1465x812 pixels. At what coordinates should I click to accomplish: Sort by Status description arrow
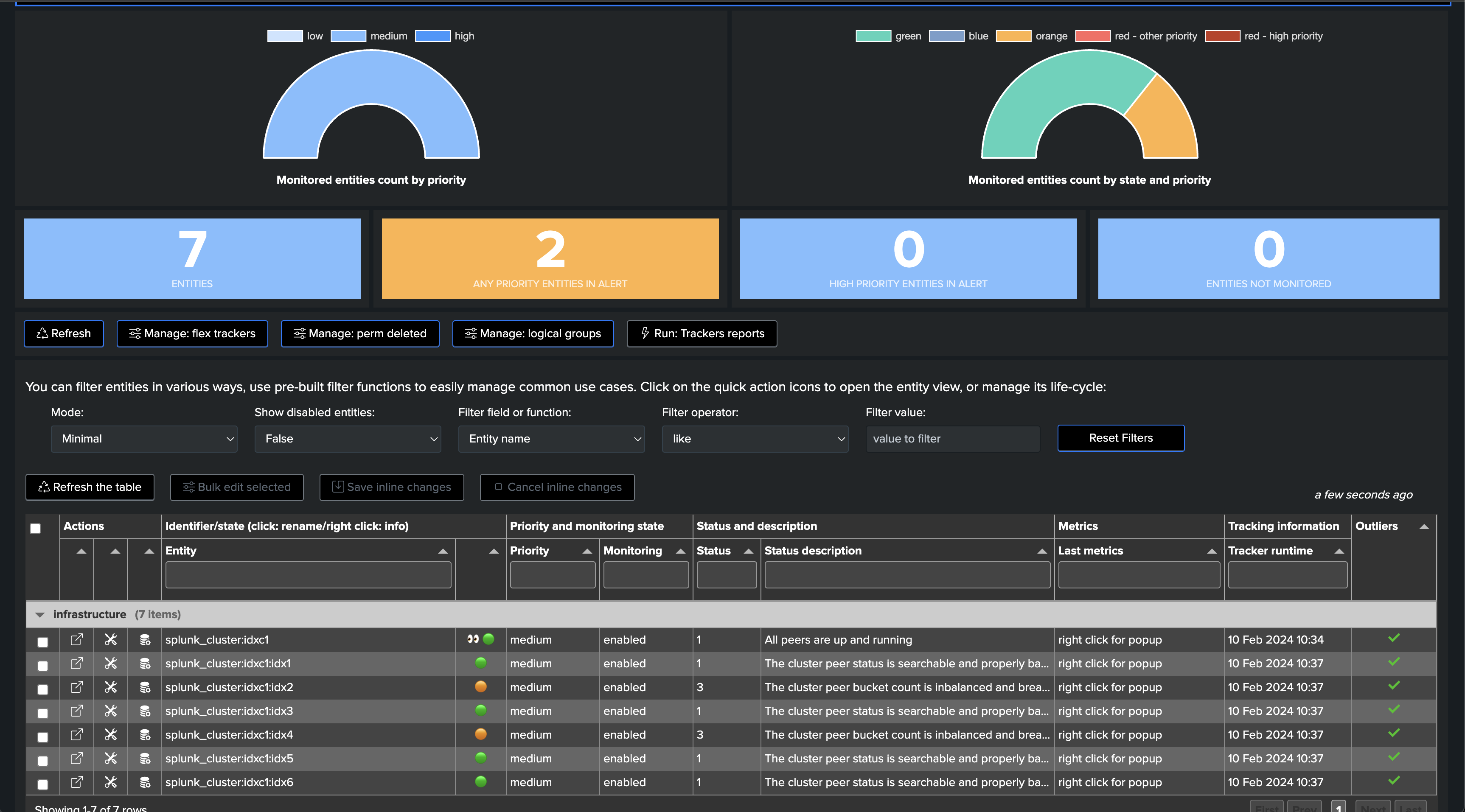coord(1042,551)
